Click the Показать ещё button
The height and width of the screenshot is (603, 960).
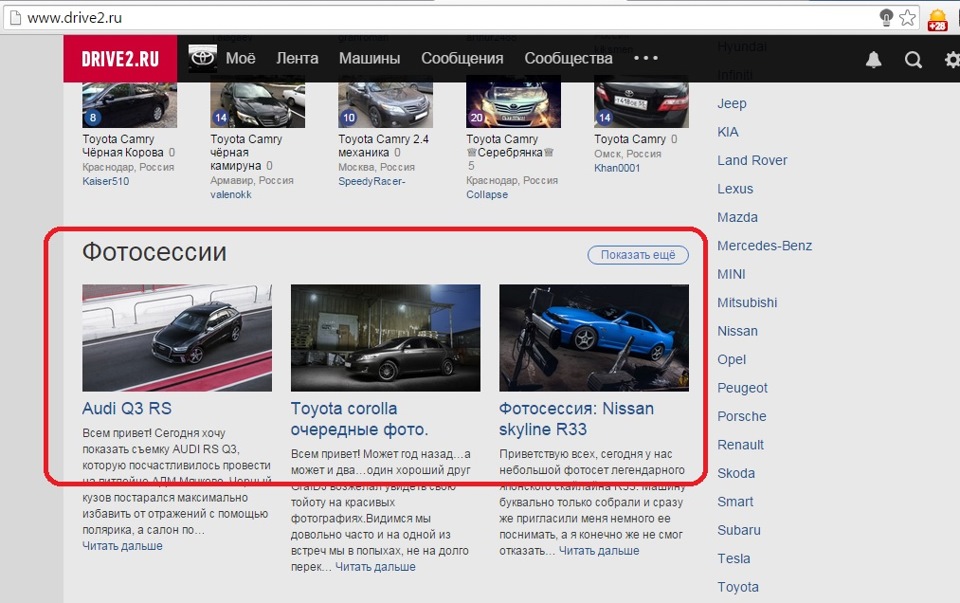(x=638, y=255)
